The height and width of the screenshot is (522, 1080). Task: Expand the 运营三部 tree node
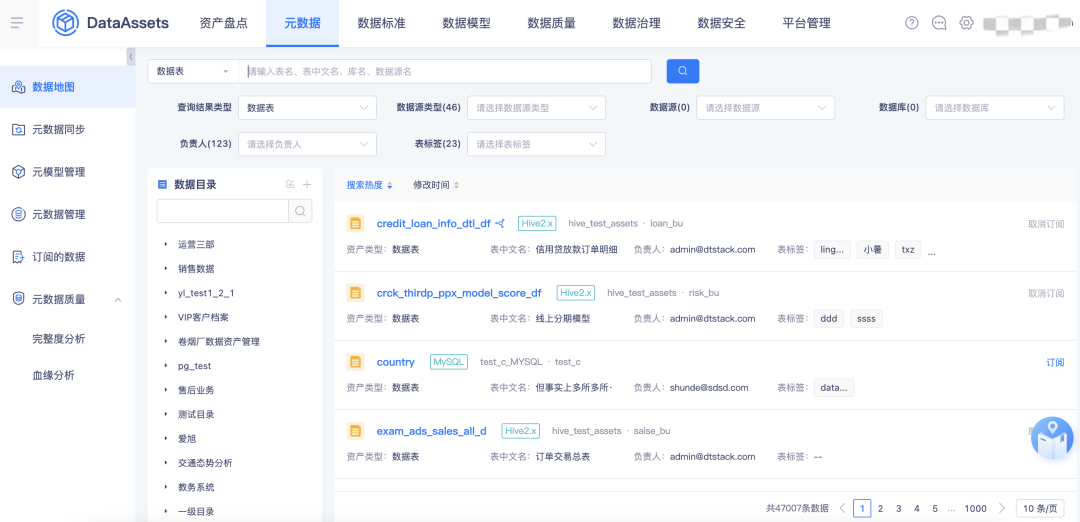(166, 244)
